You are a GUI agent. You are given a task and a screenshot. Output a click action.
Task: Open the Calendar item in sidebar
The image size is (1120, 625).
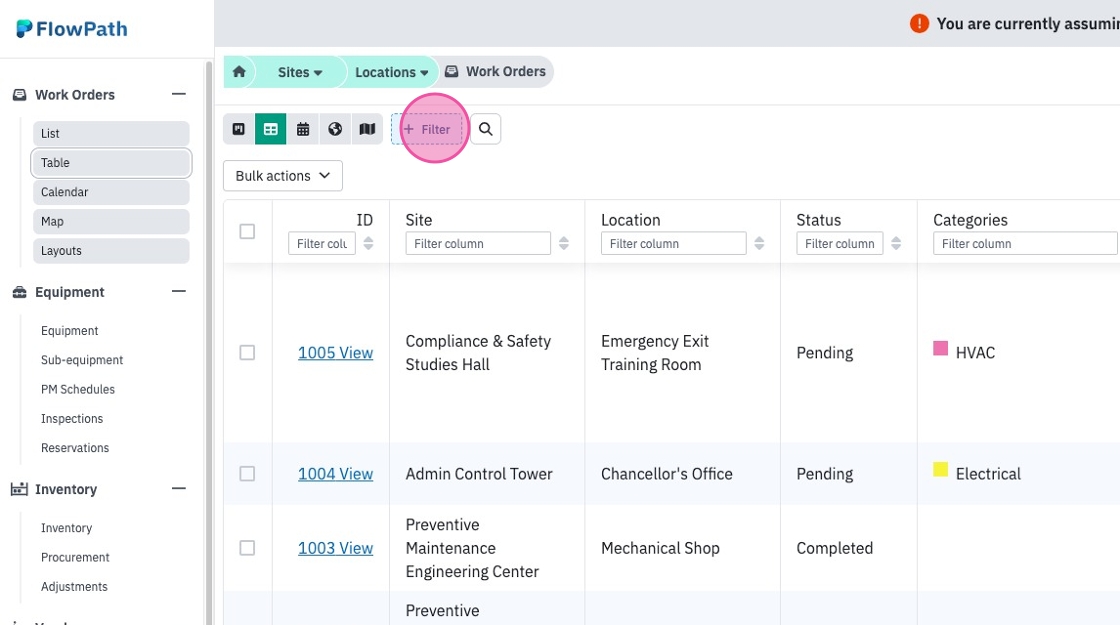[111, 192]
